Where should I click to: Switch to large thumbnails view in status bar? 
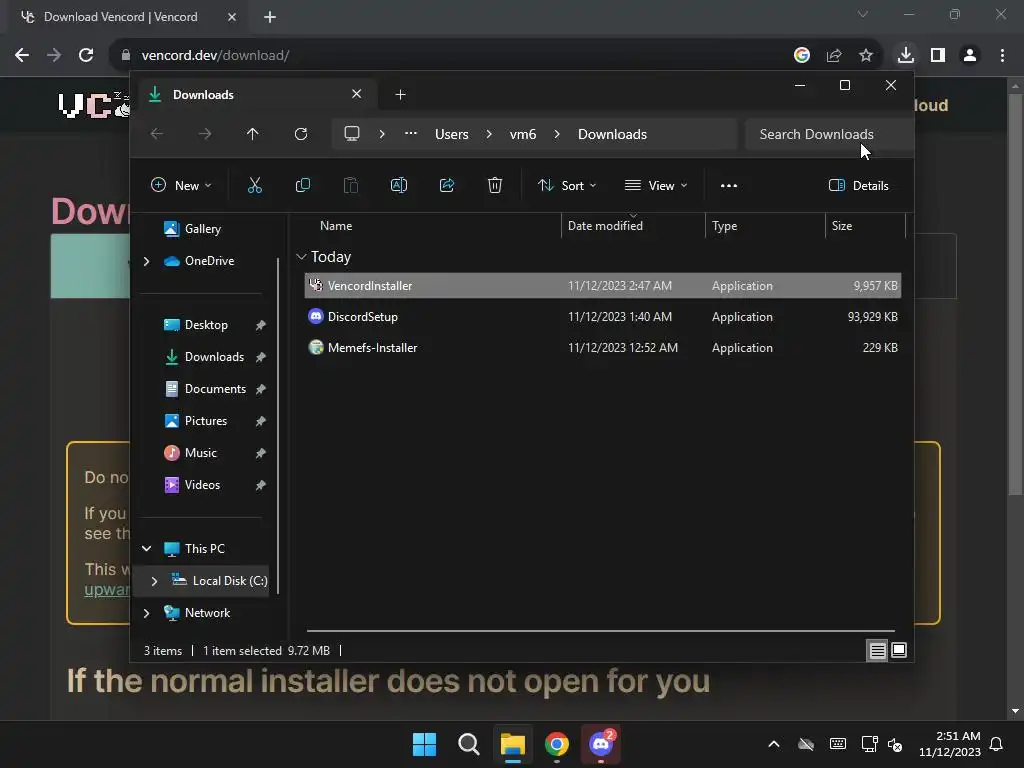[899, 650]
